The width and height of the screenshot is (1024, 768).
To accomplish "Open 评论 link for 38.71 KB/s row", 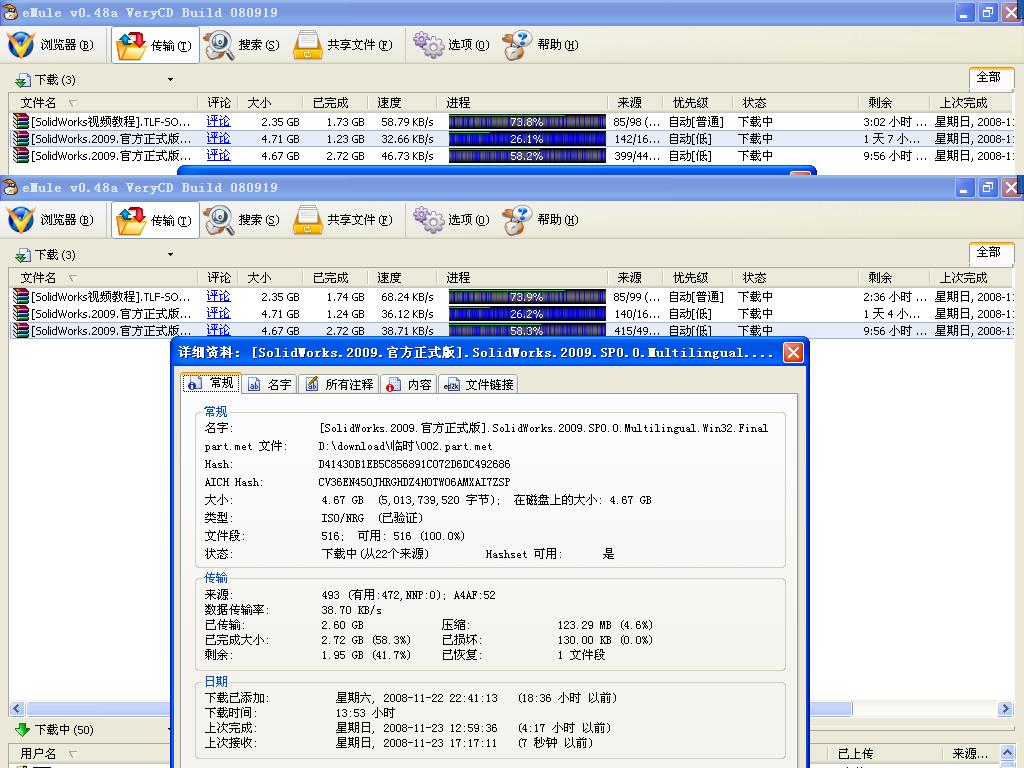I will pyautogui.click(x=218, y=330).
